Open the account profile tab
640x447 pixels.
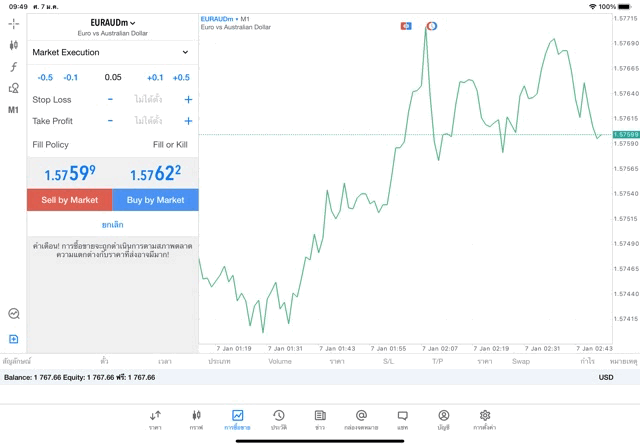444,420
